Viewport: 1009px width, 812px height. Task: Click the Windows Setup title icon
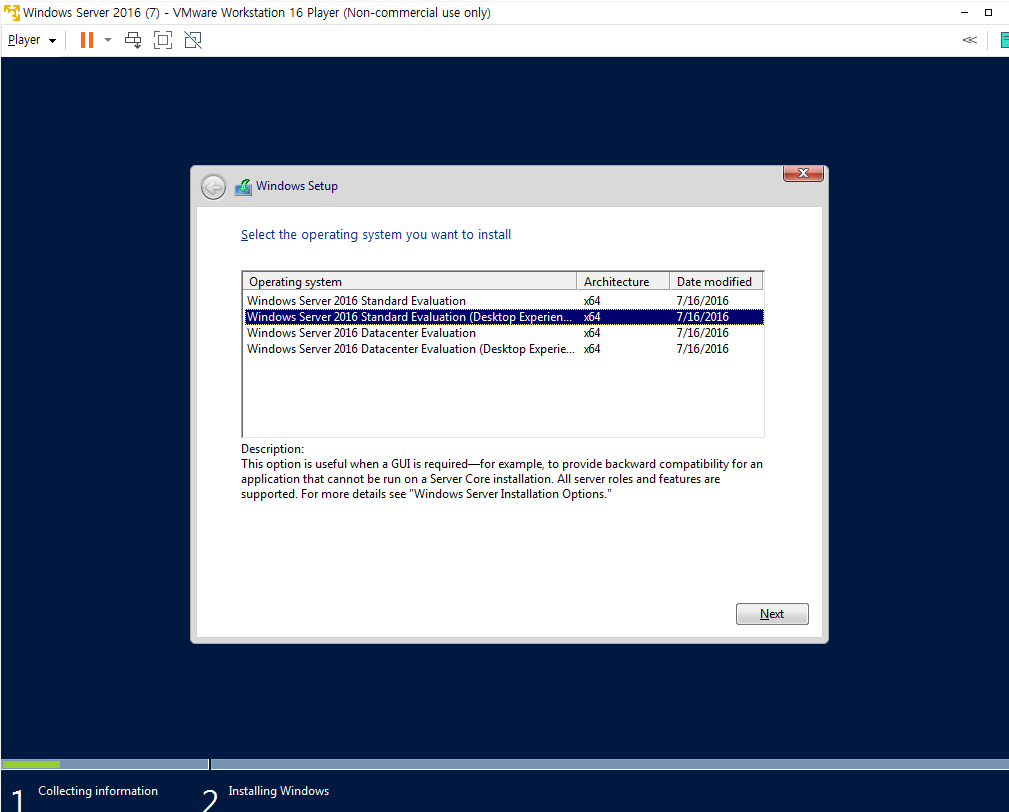[243, 187]
